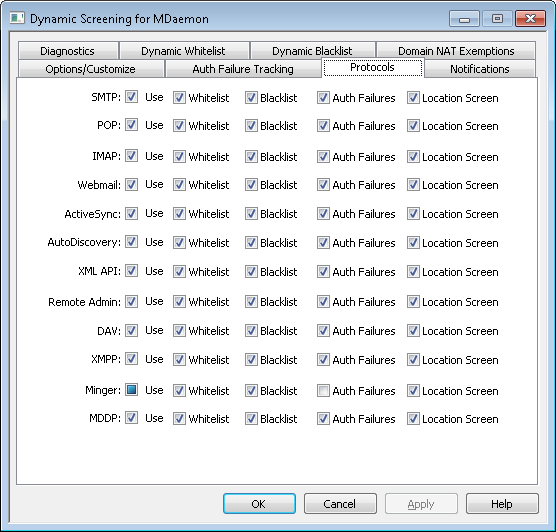Toggle Minger Blacklist checkbox
The height and width of the screenshot is (532, 556).
pyautogui.click(x=251, y=390)
